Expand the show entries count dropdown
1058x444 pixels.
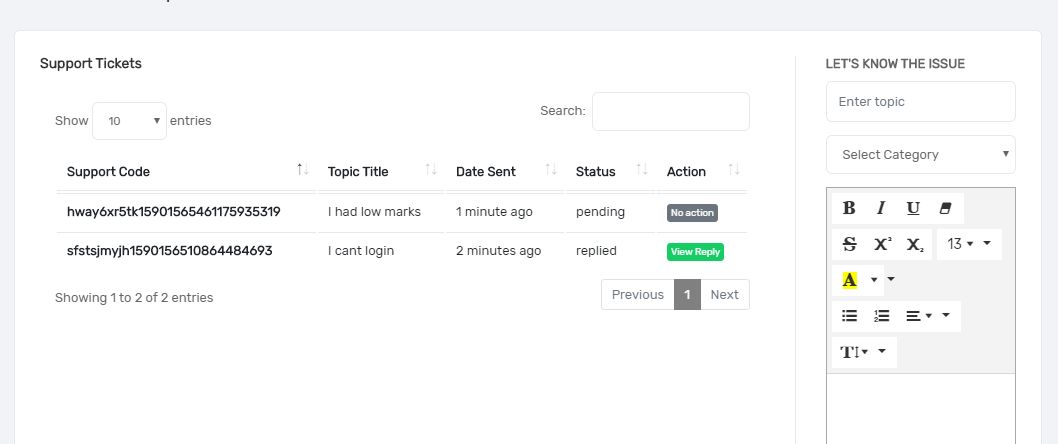coord(129,121)
